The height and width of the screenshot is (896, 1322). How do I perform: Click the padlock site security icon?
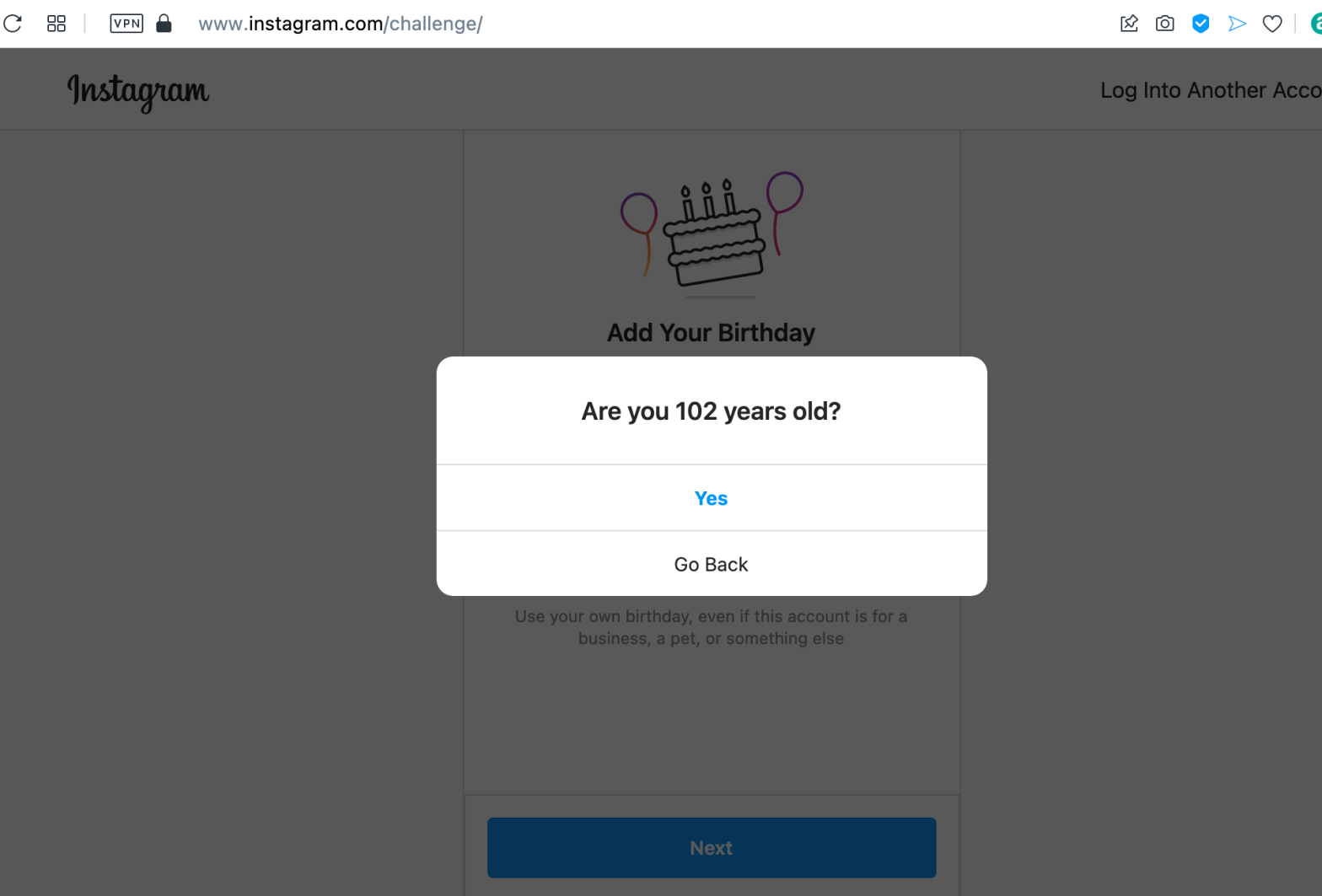click(x=164, y=24)
